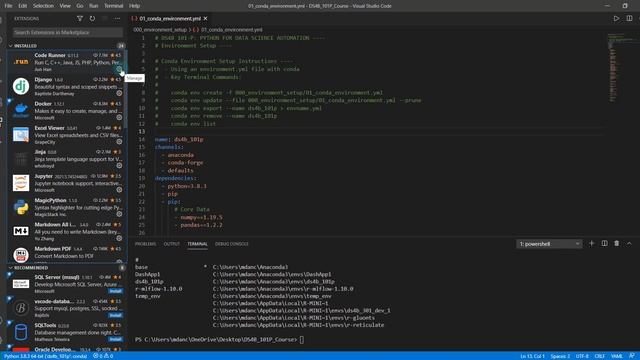Open the File menu
This screenshot has width=640, height=360.
(8, 6)
